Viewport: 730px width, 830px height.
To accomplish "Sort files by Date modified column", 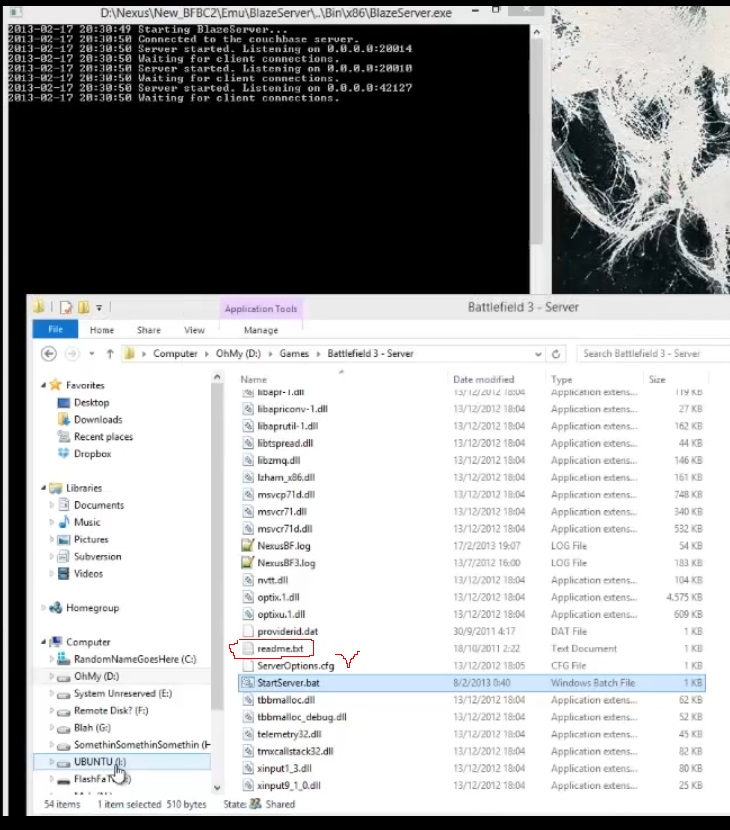I will pyautogui.click(x=483, y=380).
